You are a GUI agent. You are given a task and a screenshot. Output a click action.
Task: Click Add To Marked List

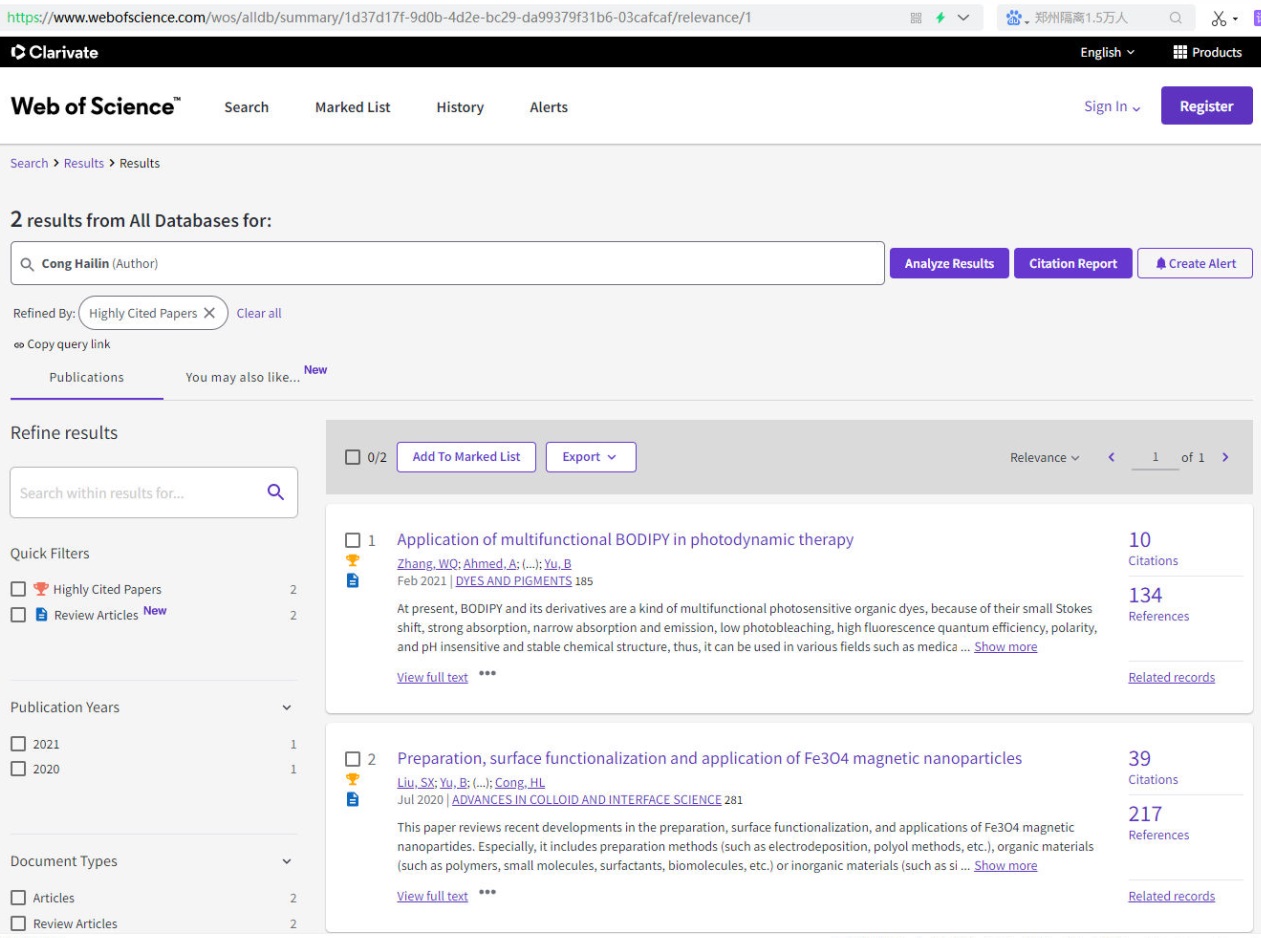click(466, 457)
